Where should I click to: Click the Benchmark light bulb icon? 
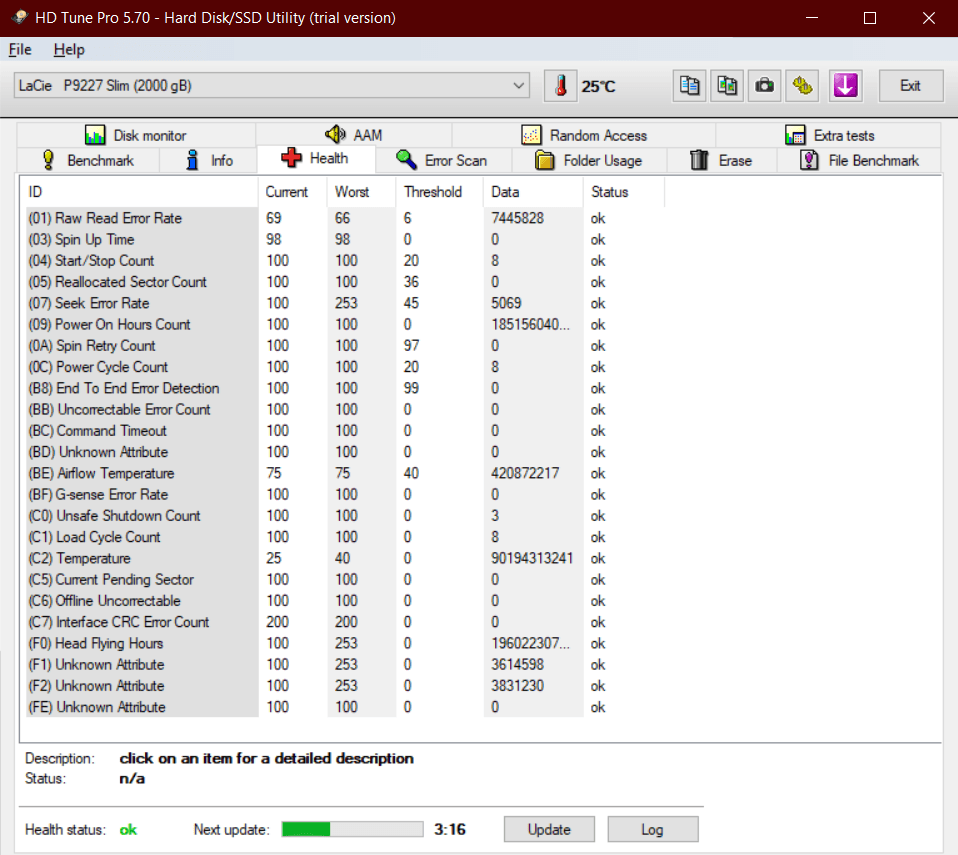point(48,160)
